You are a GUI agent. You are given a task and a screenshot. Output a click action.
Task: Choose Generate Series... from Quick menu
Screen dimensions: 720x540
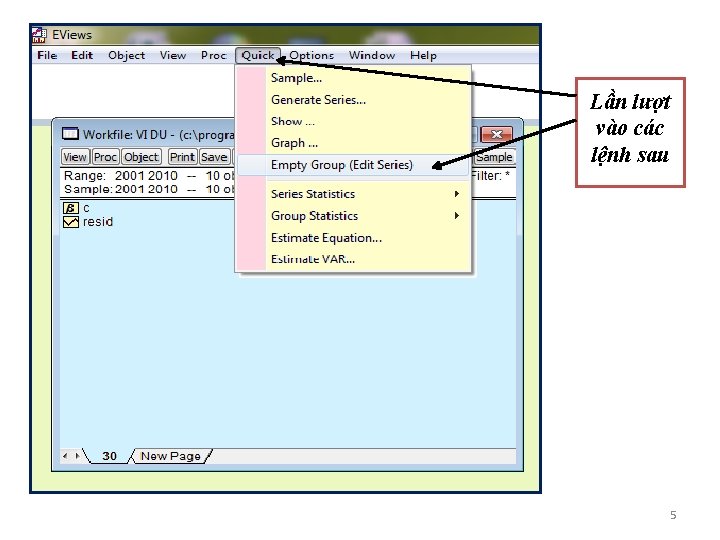tap(354, 100)
